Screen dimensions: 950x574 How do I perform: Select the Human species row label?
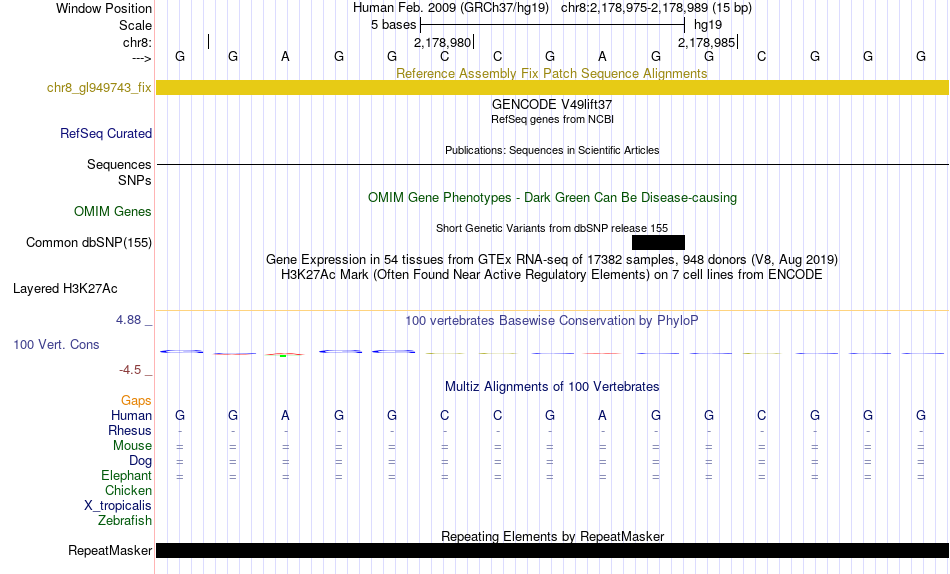131,415
